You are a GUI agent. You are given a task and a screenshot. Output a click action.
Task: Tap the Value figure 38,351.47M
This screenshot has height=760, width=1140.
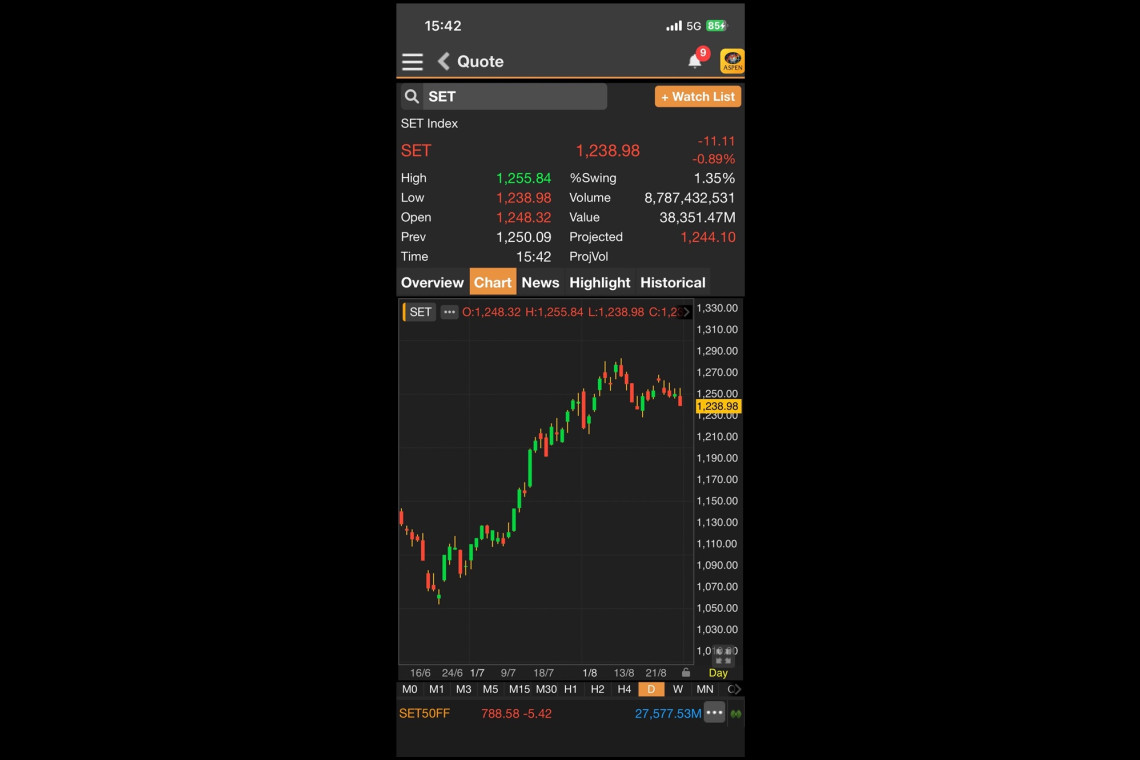(x=697, y=217)
